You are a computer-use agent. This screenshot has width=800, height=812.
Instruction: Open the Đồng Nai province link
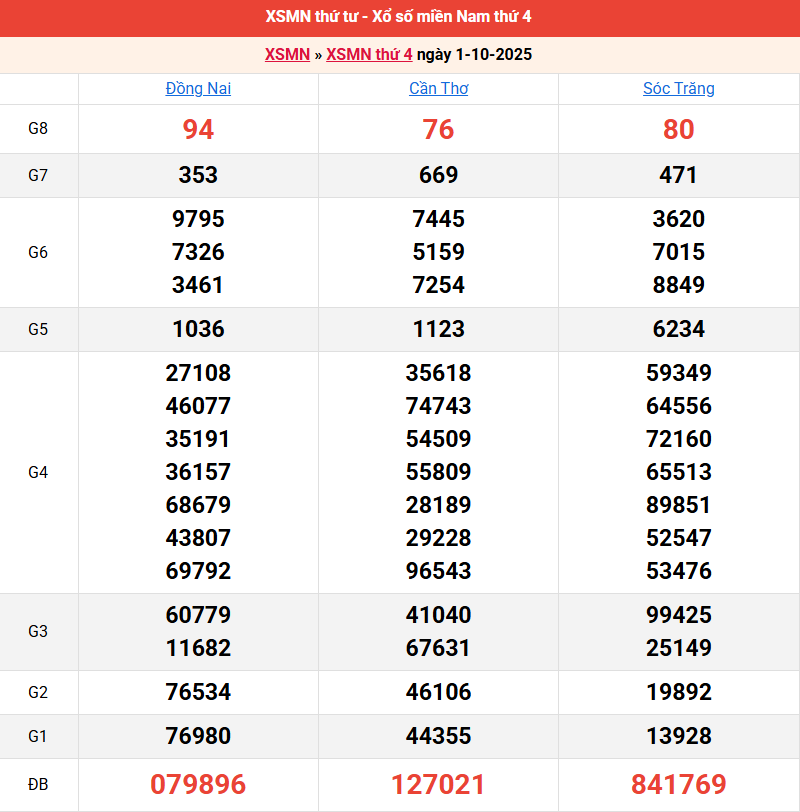[198, 89]
